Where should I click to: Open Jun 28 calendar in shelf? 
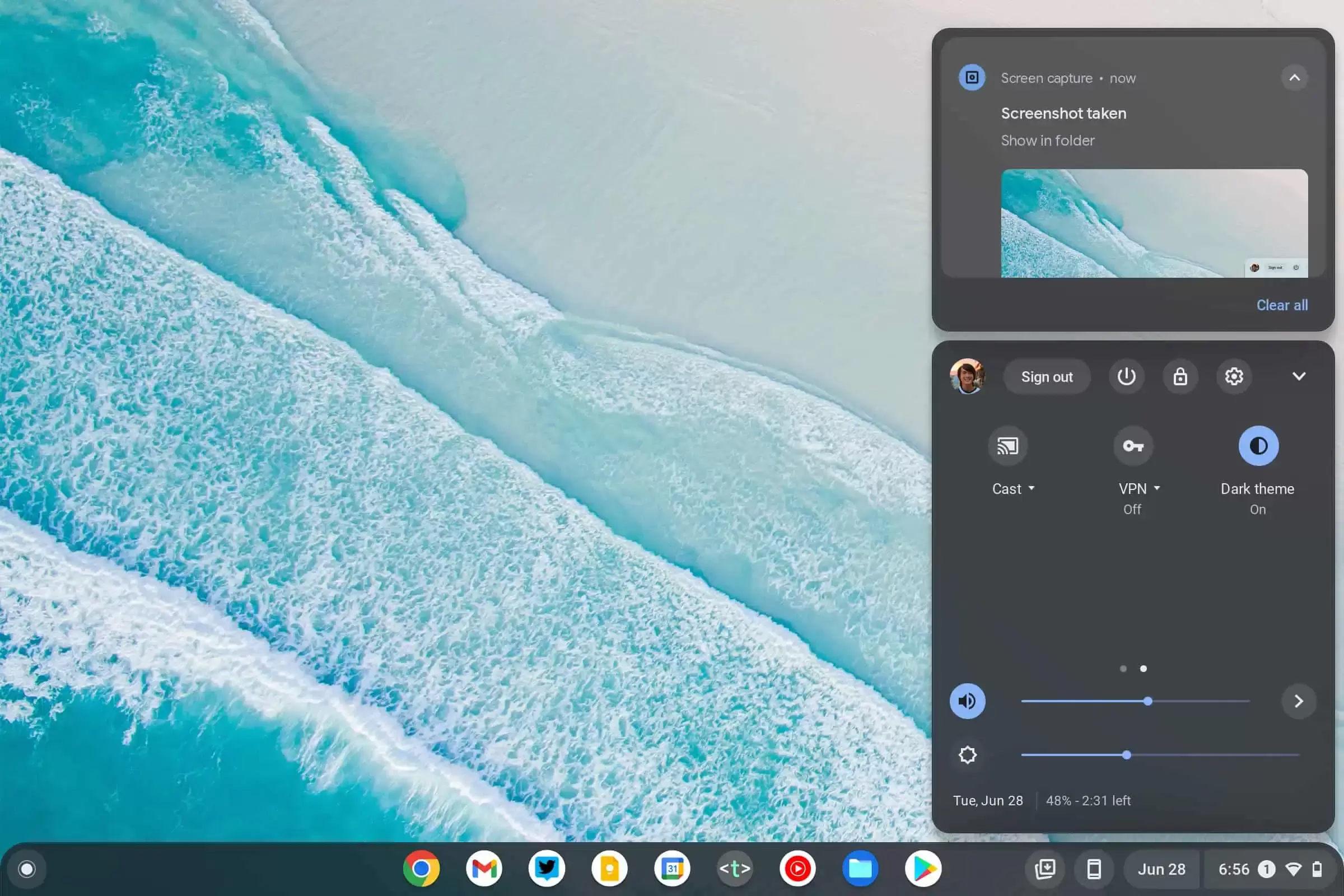[1161, 869]
